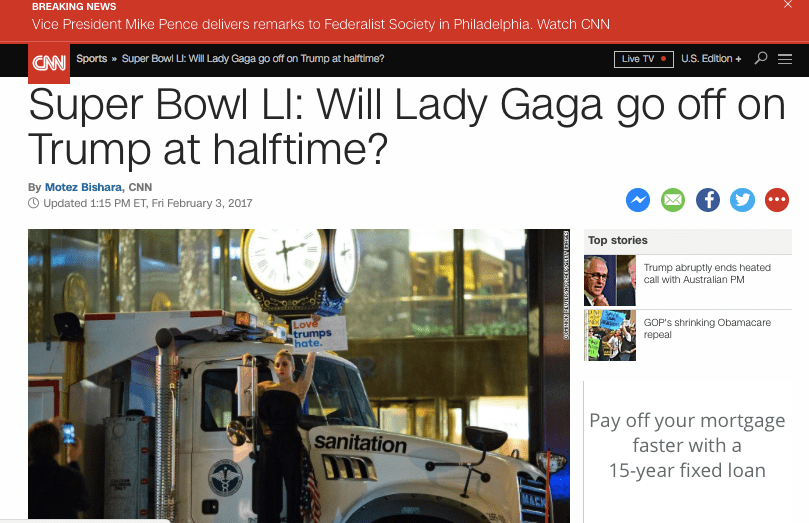Click the Live TV button

click(x=644, y=59)
